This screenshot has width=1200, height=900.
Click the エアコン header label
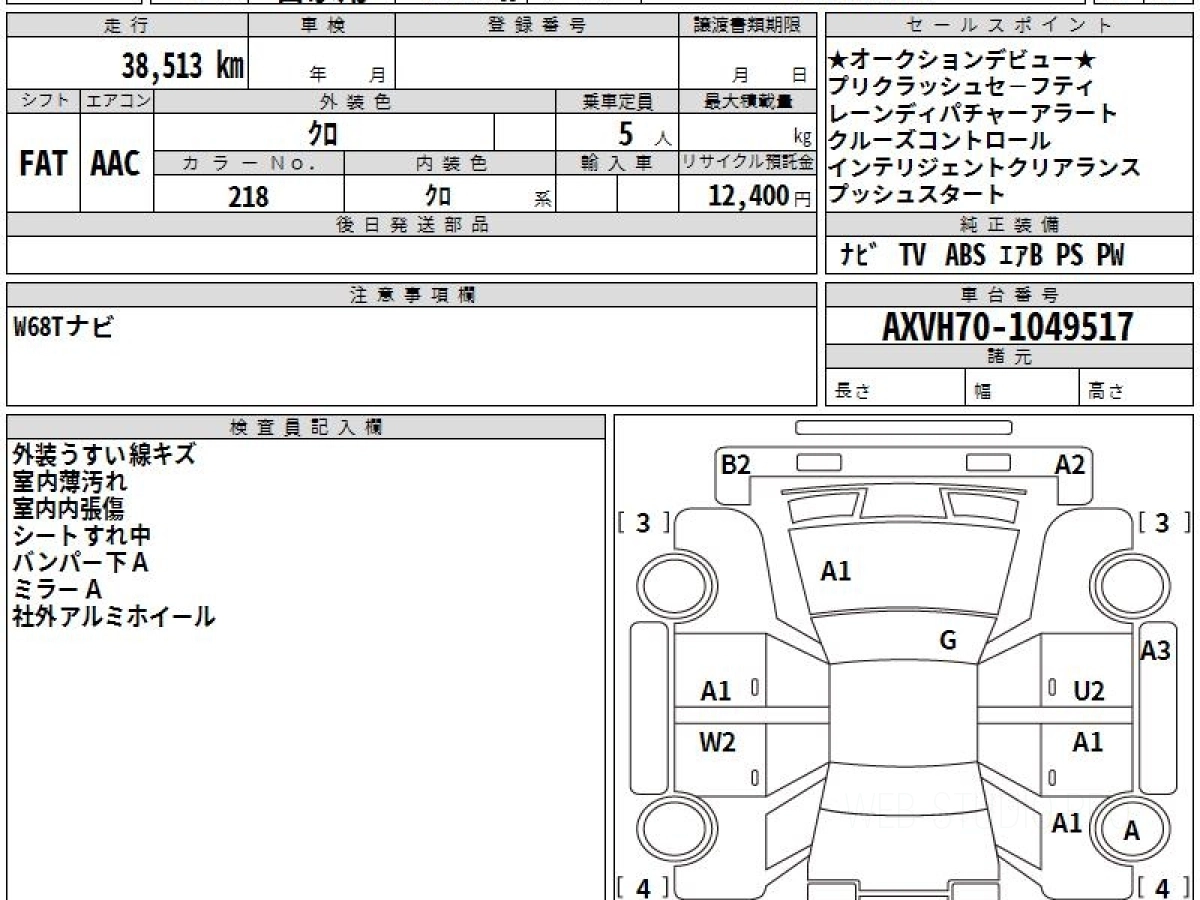(117, 101)
